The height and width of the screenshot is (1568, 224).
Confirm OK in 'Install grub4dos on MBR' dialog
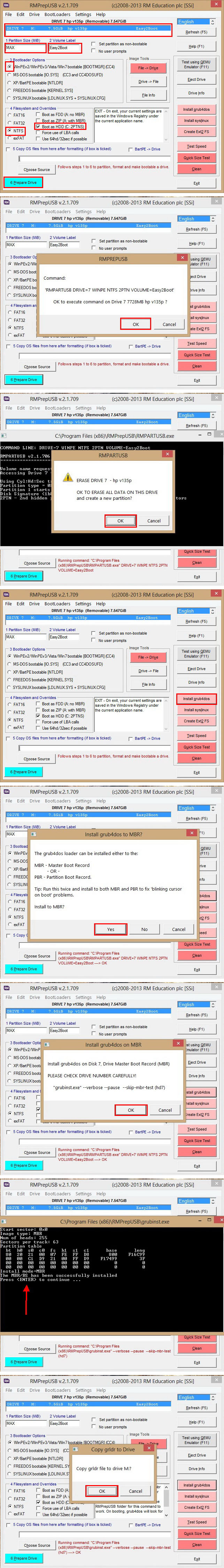[130, 1110]
